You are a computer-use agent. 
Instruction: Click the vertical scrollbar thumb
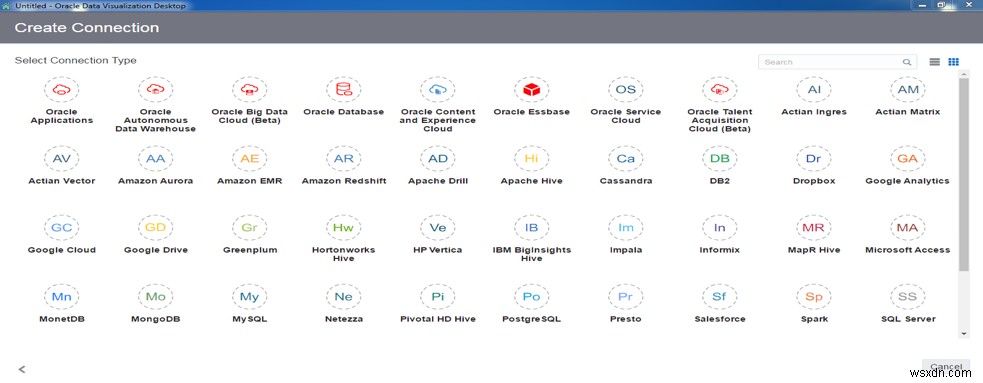tap(964, 176)
